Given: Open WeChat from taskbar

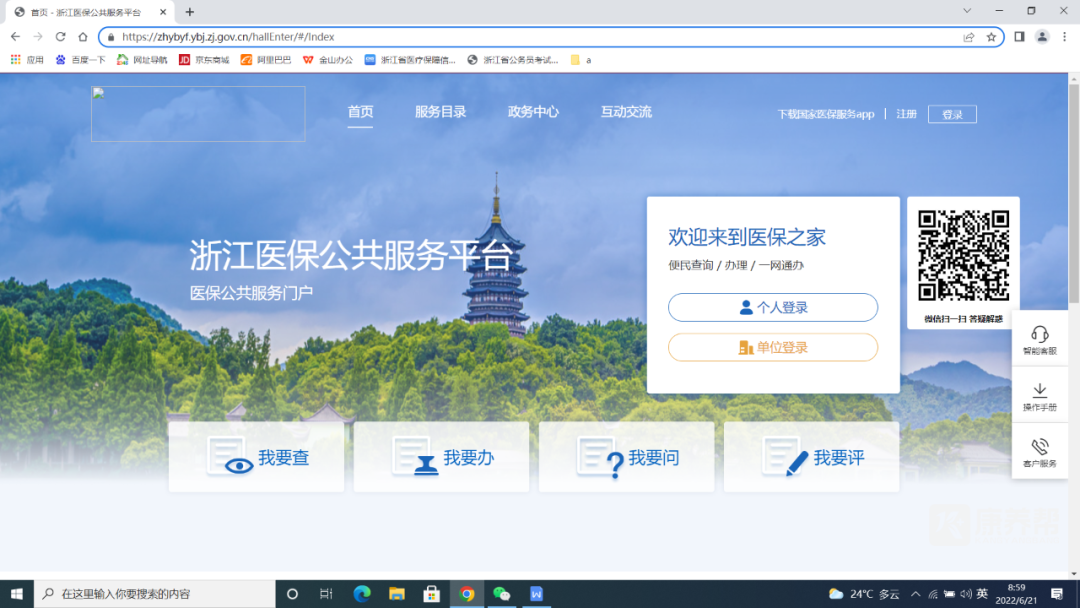Looking at the screenshot, I should (501, 594).
